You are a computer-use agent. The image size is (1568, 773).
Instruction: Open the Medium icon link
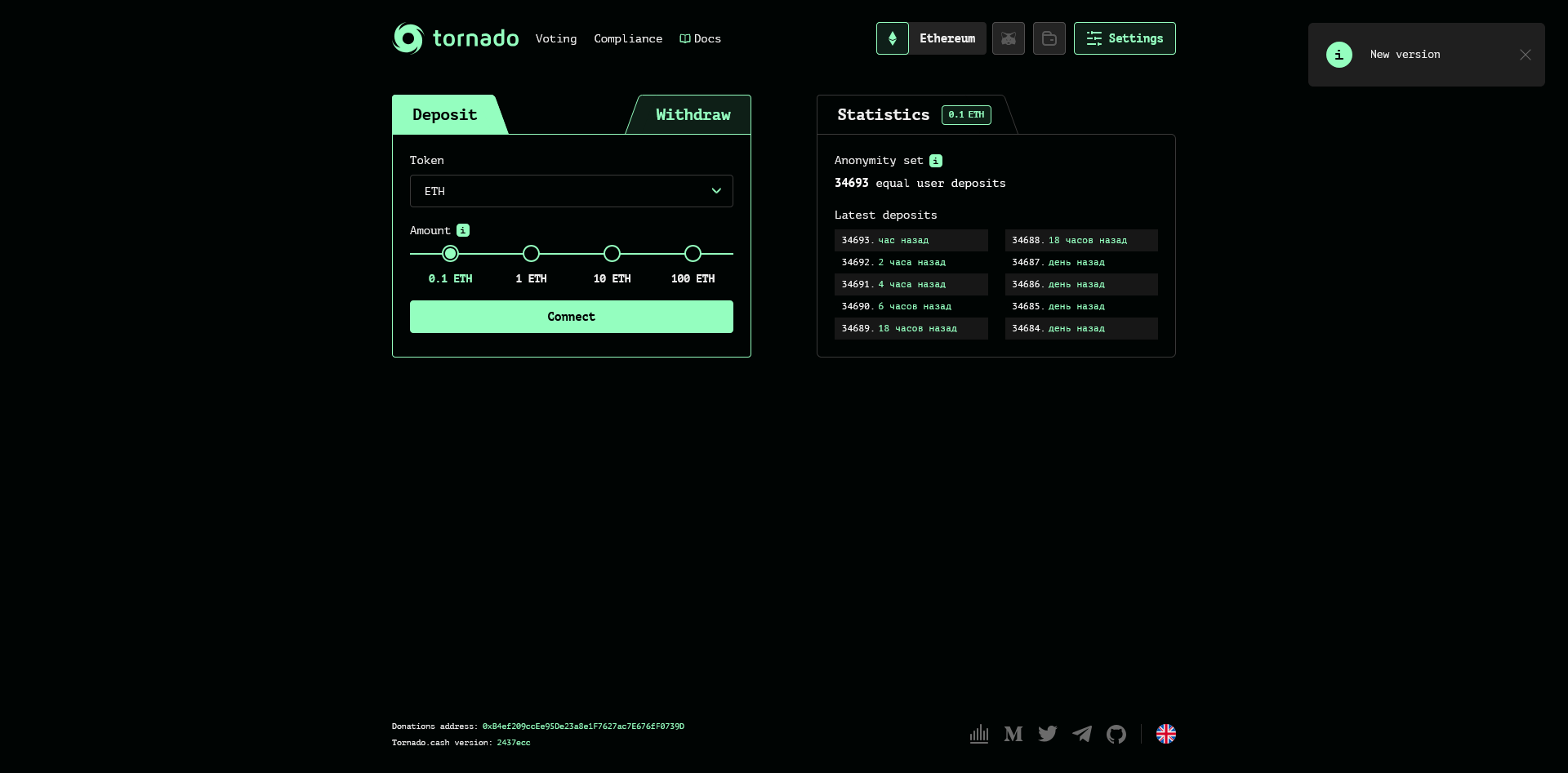tap(1013, 734)
